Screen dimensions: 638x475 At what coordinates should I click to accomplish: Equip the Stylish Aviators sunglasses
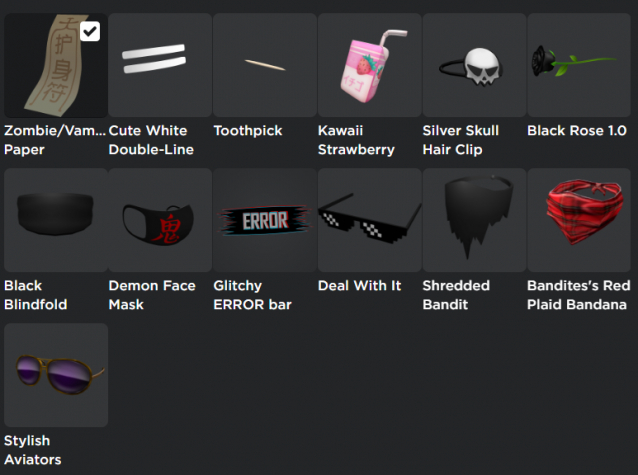[56, 375]
